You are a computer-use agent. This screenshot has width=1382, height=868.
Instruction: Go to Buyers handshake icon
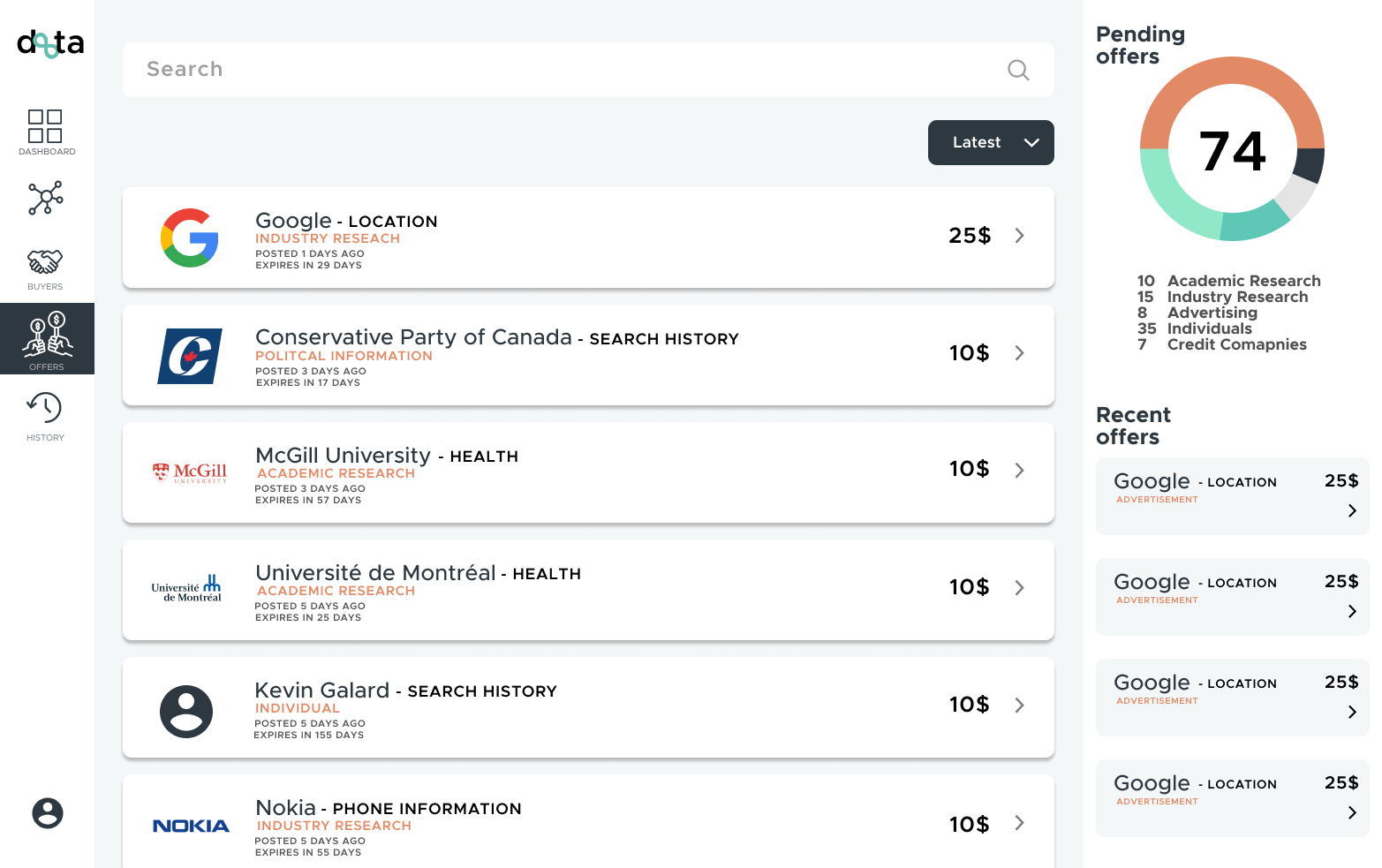pyautogui.click(x=45, y=261)
